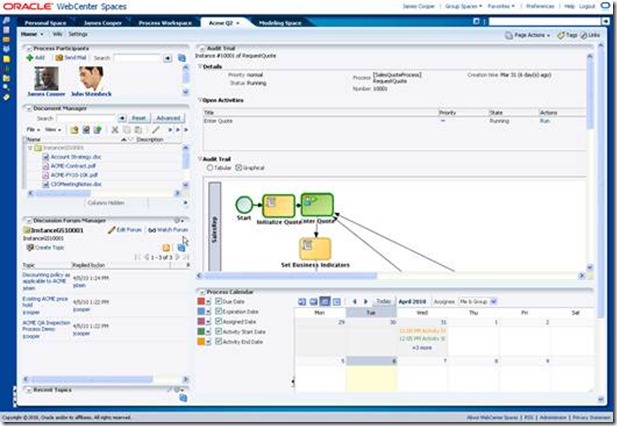Collapse the Process Calendar panel
This screenshot has height=426, width=617.
pos(201,292)
